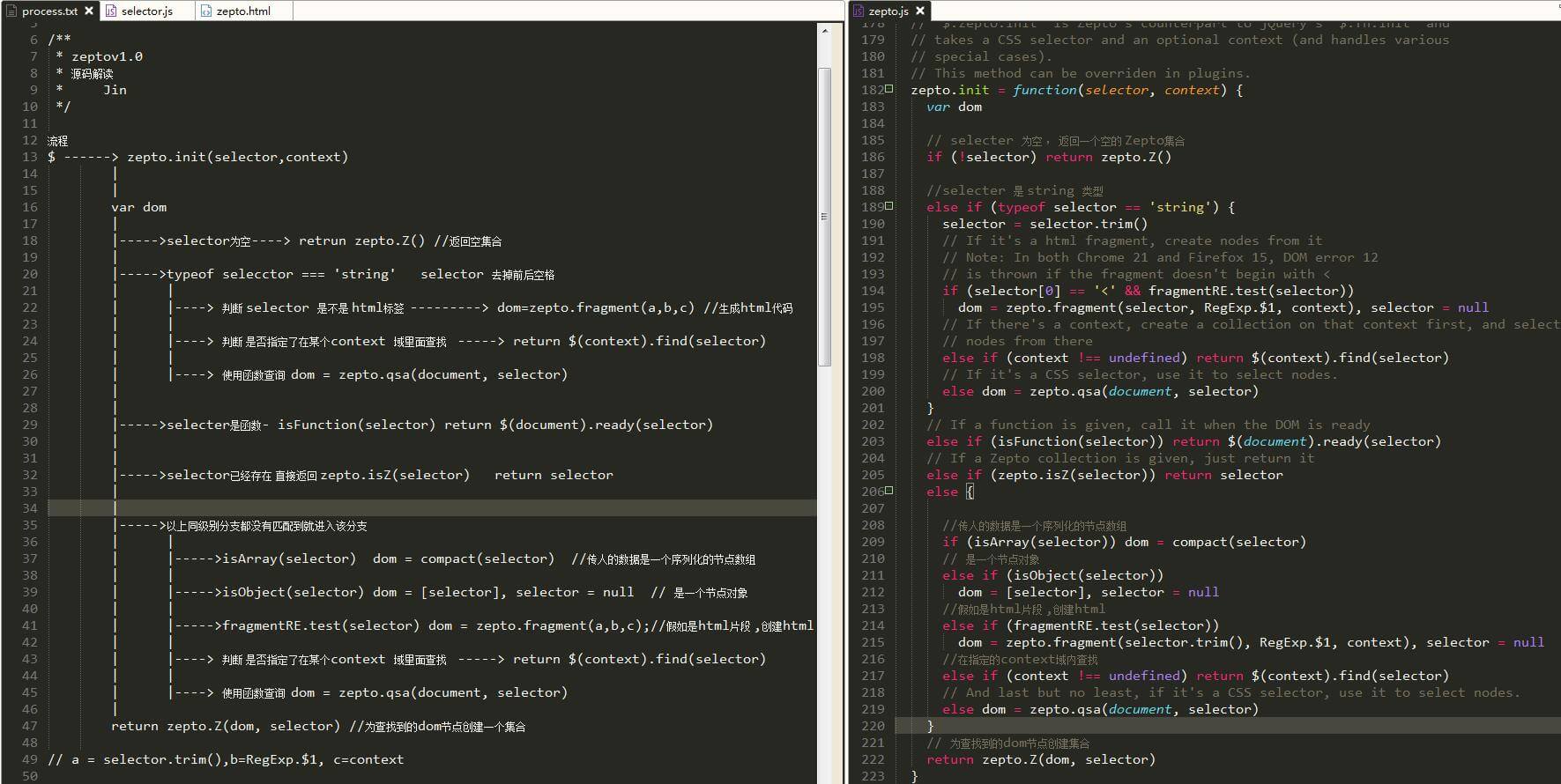
Task: Click 'return zepto.Z(dom, selector)' on line 222
Action: 1041,759
